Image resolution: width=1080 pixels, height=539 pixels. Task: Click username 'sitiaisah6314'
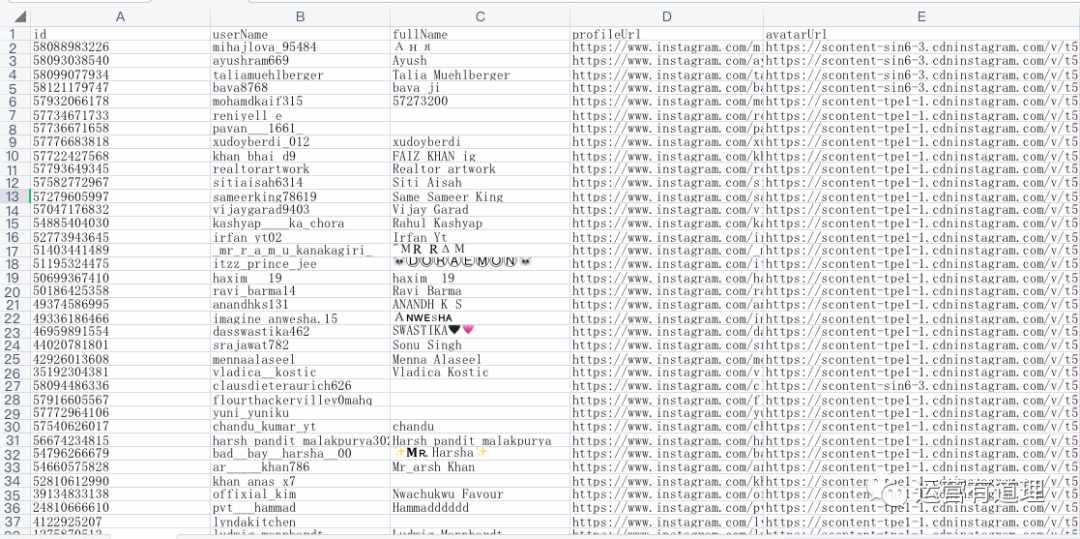(x=258, y=182)
